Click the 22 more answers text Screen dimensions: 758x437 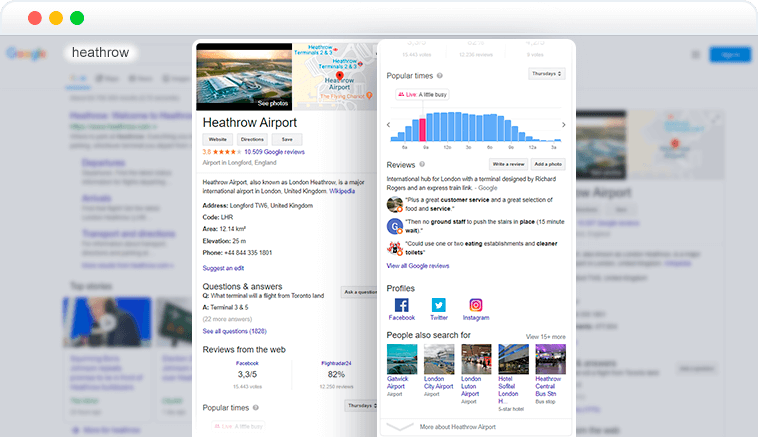tap(227, 319)
